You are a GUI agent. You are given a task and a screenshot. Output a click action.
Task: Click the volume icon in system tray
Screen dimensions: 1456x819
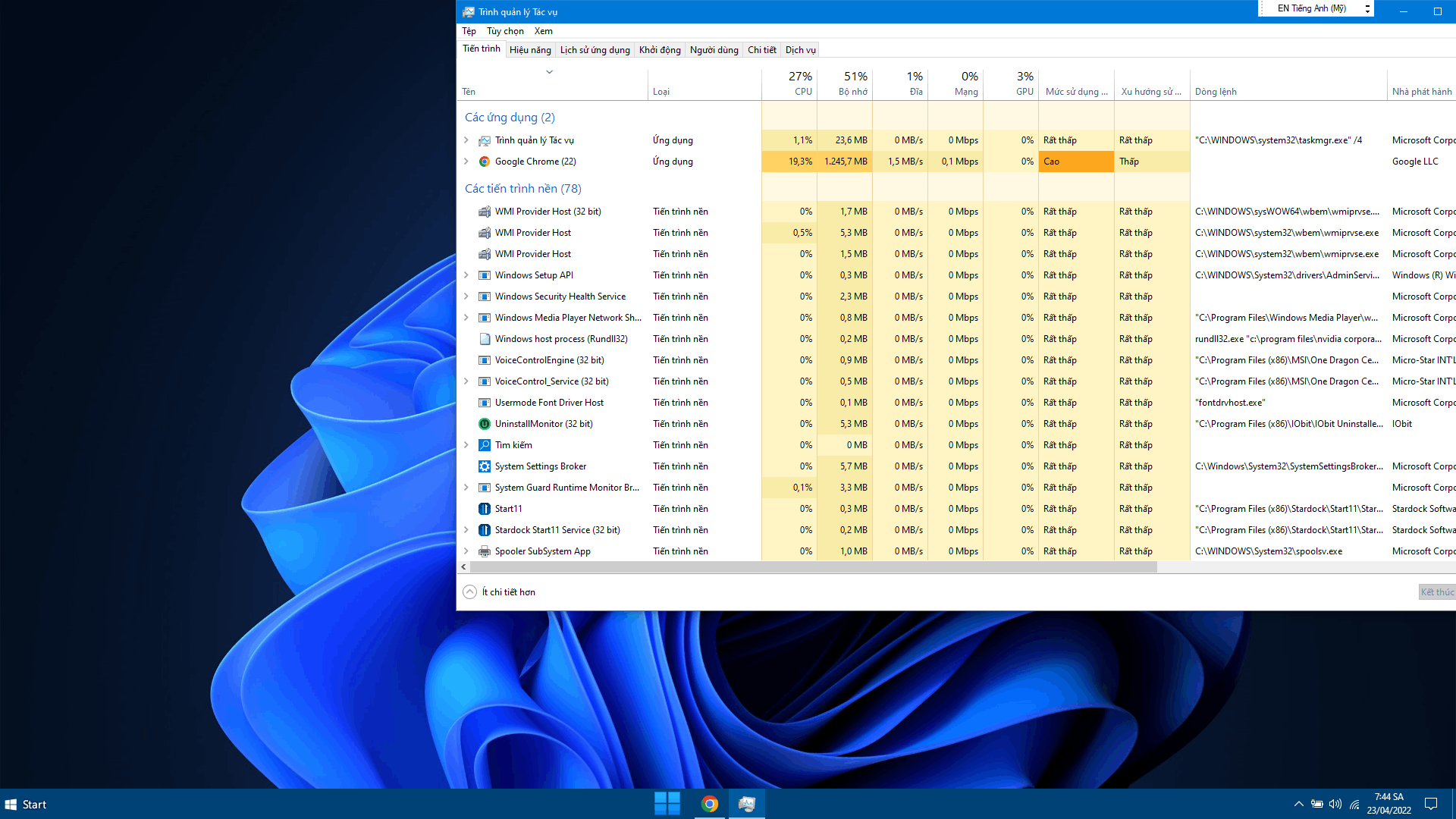click(x=1335, y=804)
